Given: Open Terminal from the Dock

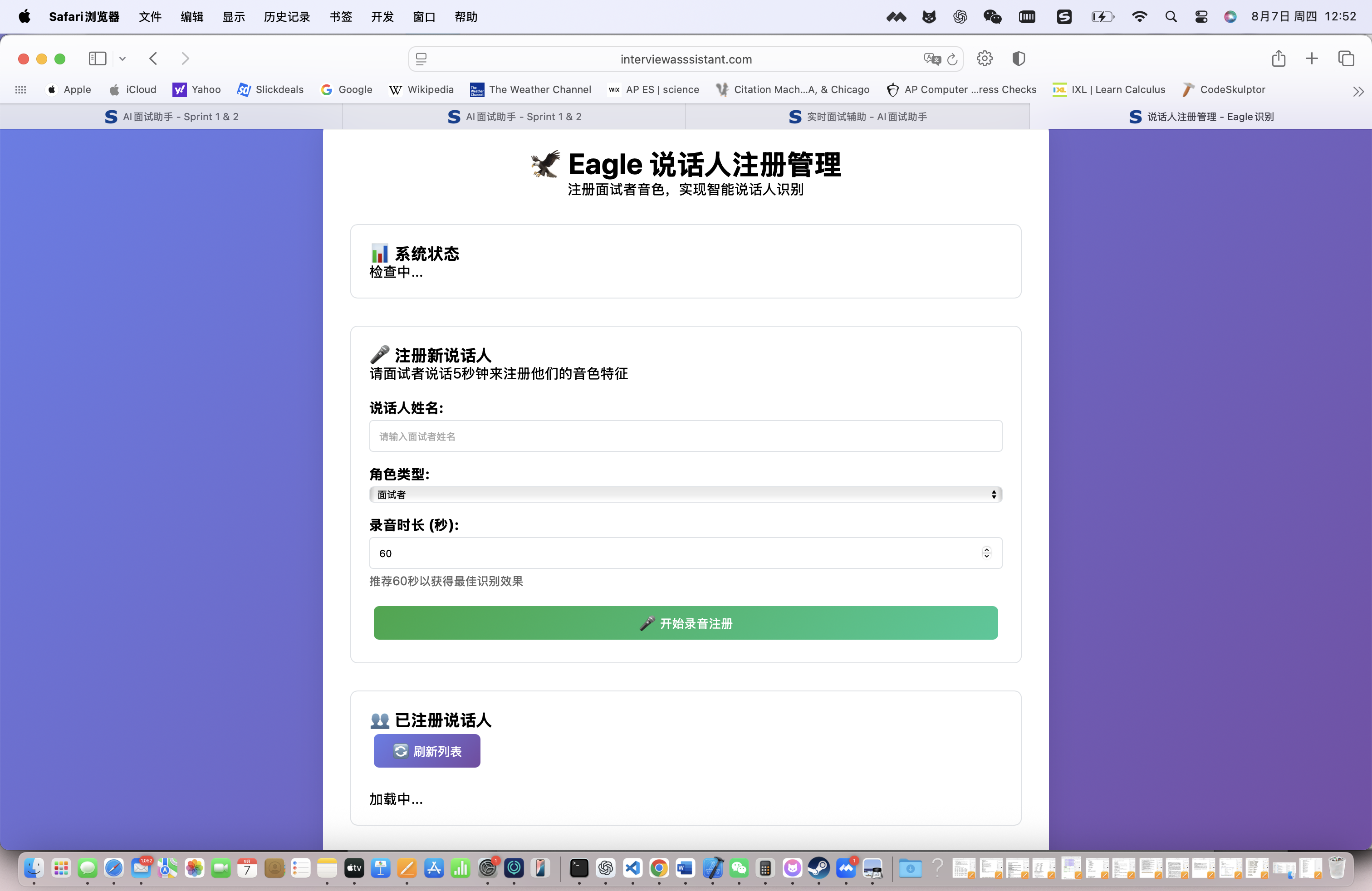Looking at the screenshot, I should click(x=579, y=868).
